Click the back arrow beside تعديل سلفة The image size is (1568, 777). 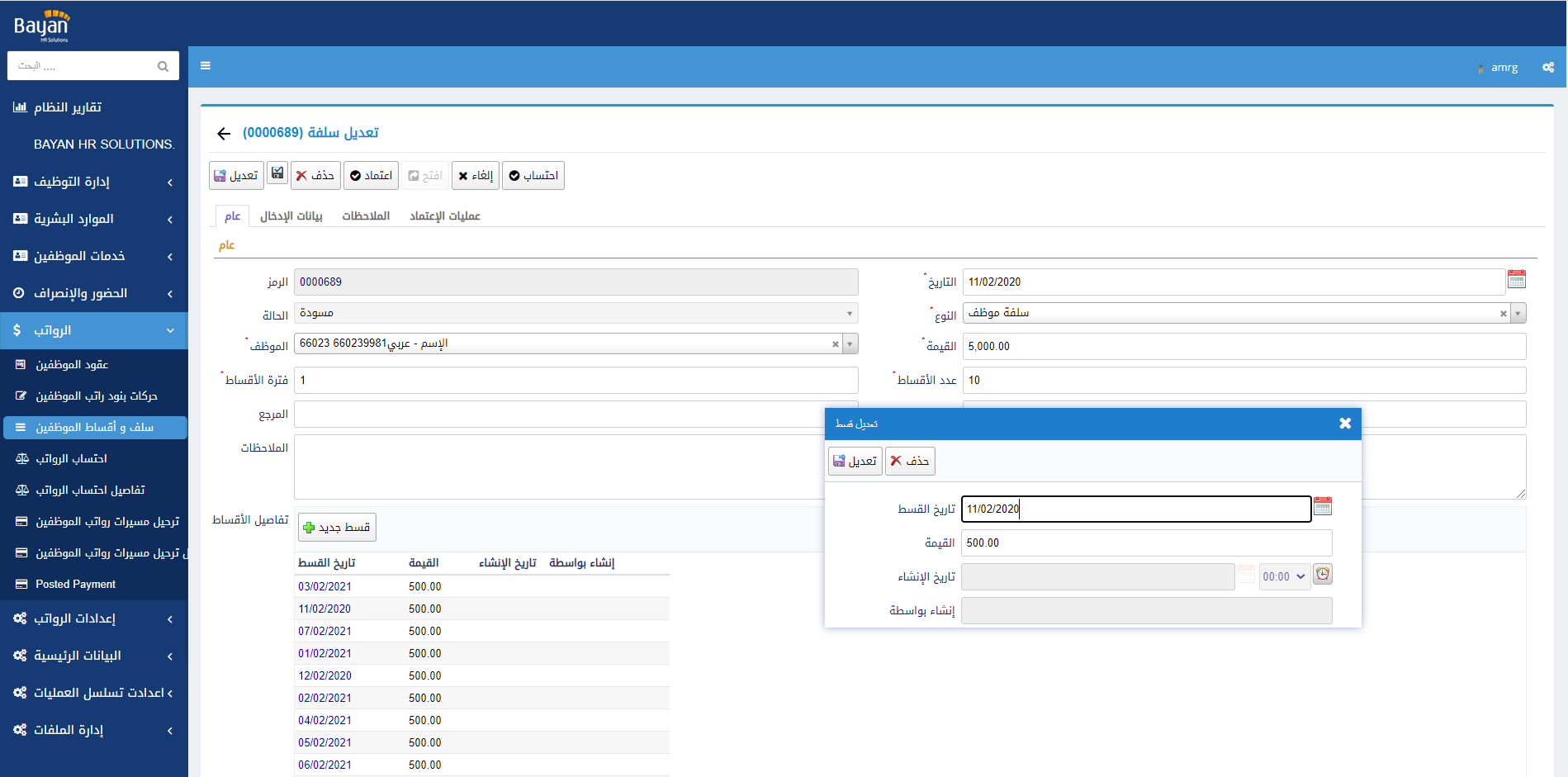(224, 134)
